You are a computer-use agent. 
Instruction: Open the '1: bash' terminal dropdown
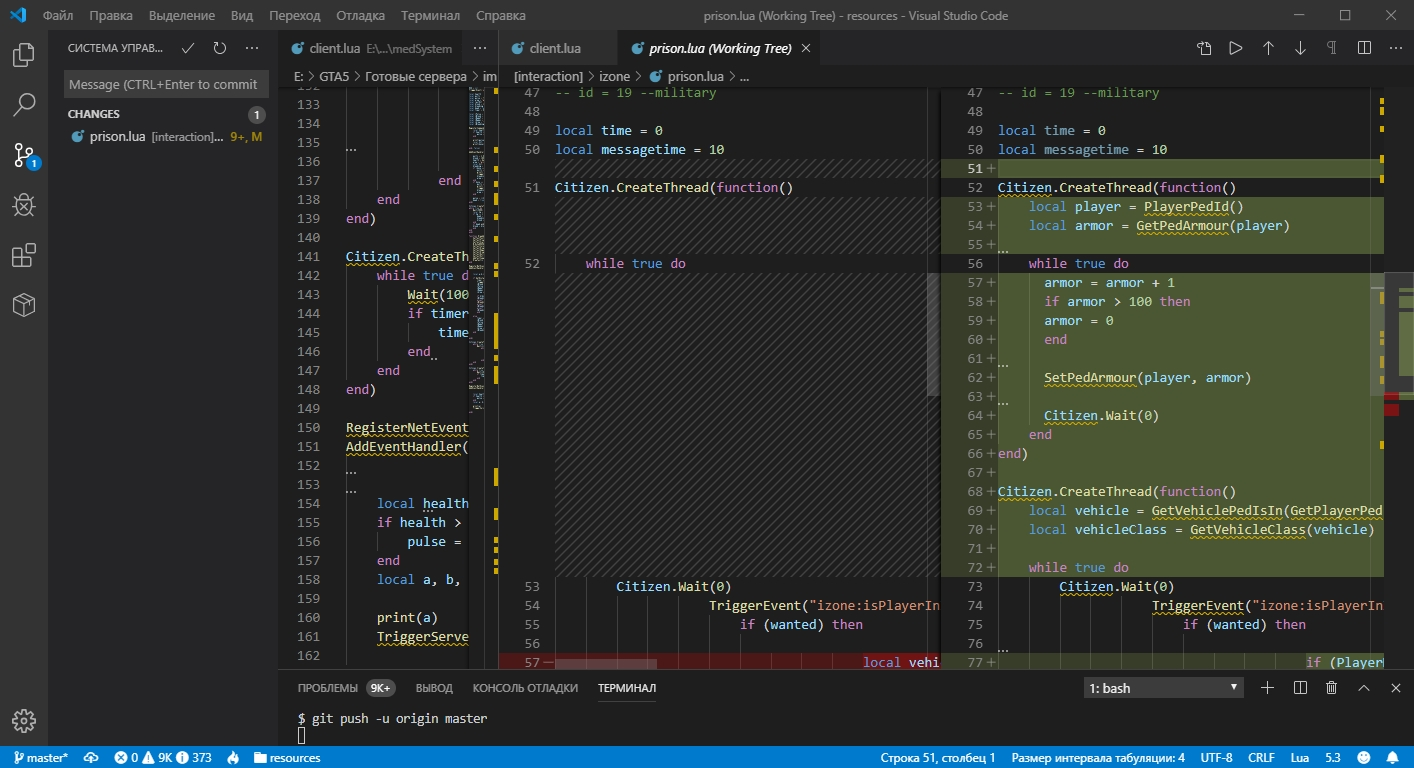1164,688
